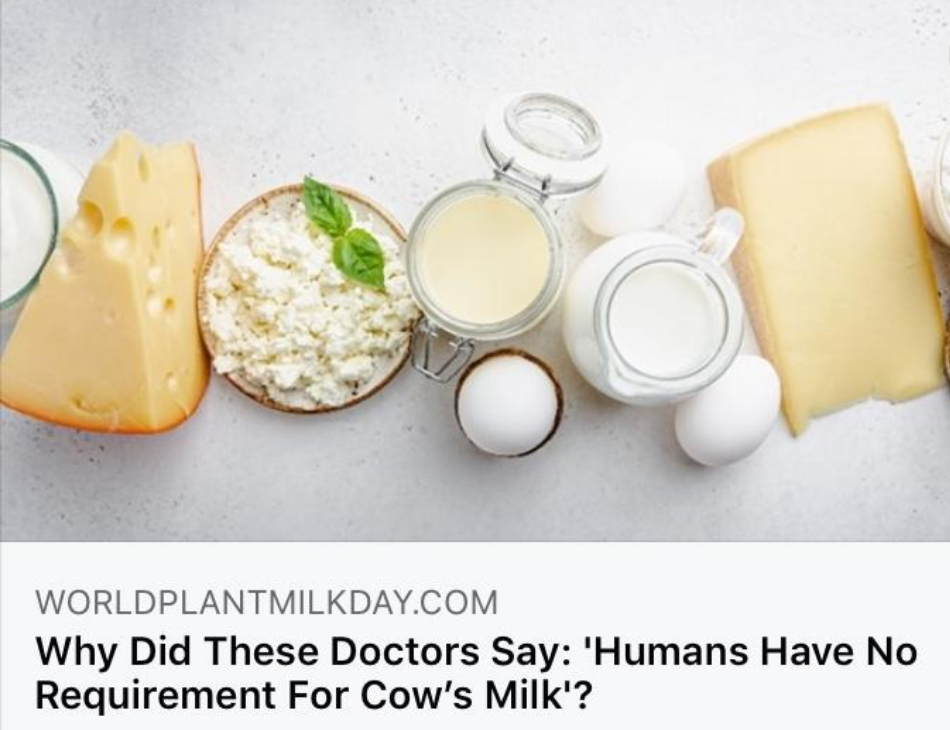
Task: Click the open jar of cream
Action: click(x=485, y=259)
